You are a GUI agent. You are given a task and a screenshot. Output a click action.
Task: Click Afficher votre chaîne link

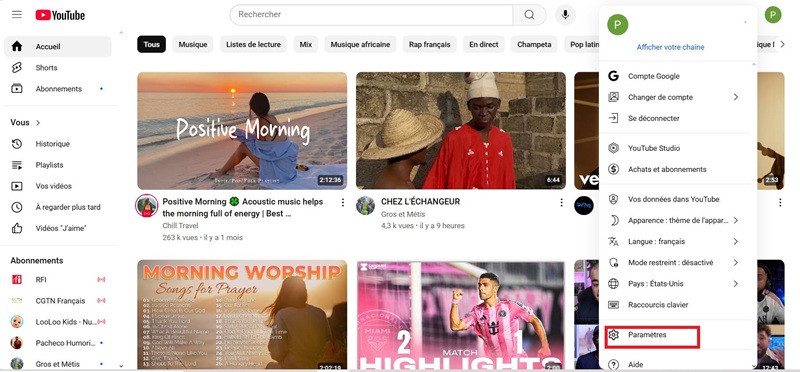click(x=670, y=47)
